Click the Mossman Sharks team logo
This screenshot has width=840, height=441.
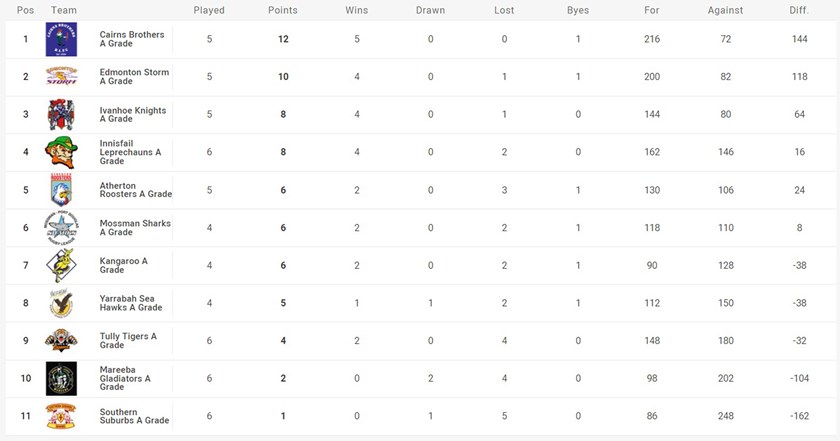(x=61, y=228)
